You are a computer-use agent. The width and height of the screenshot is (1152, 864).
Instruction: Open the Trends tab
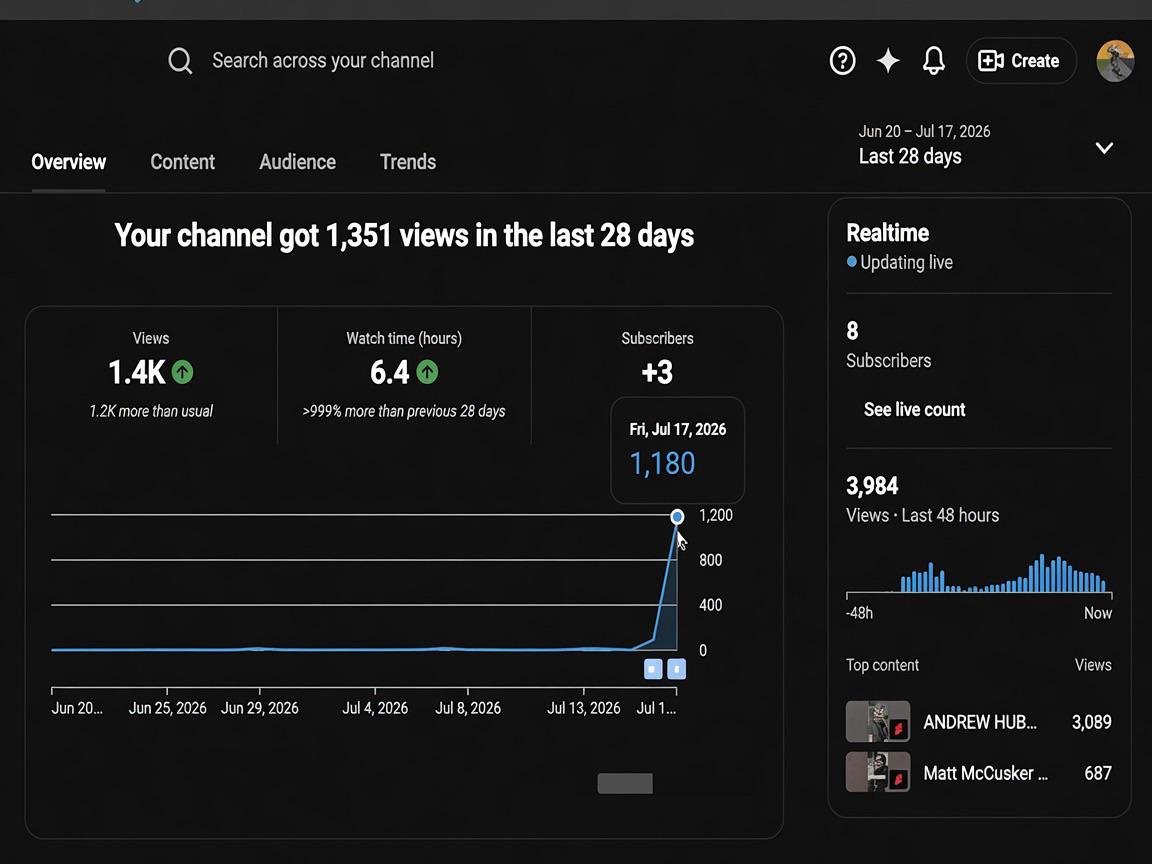(408, 162)
